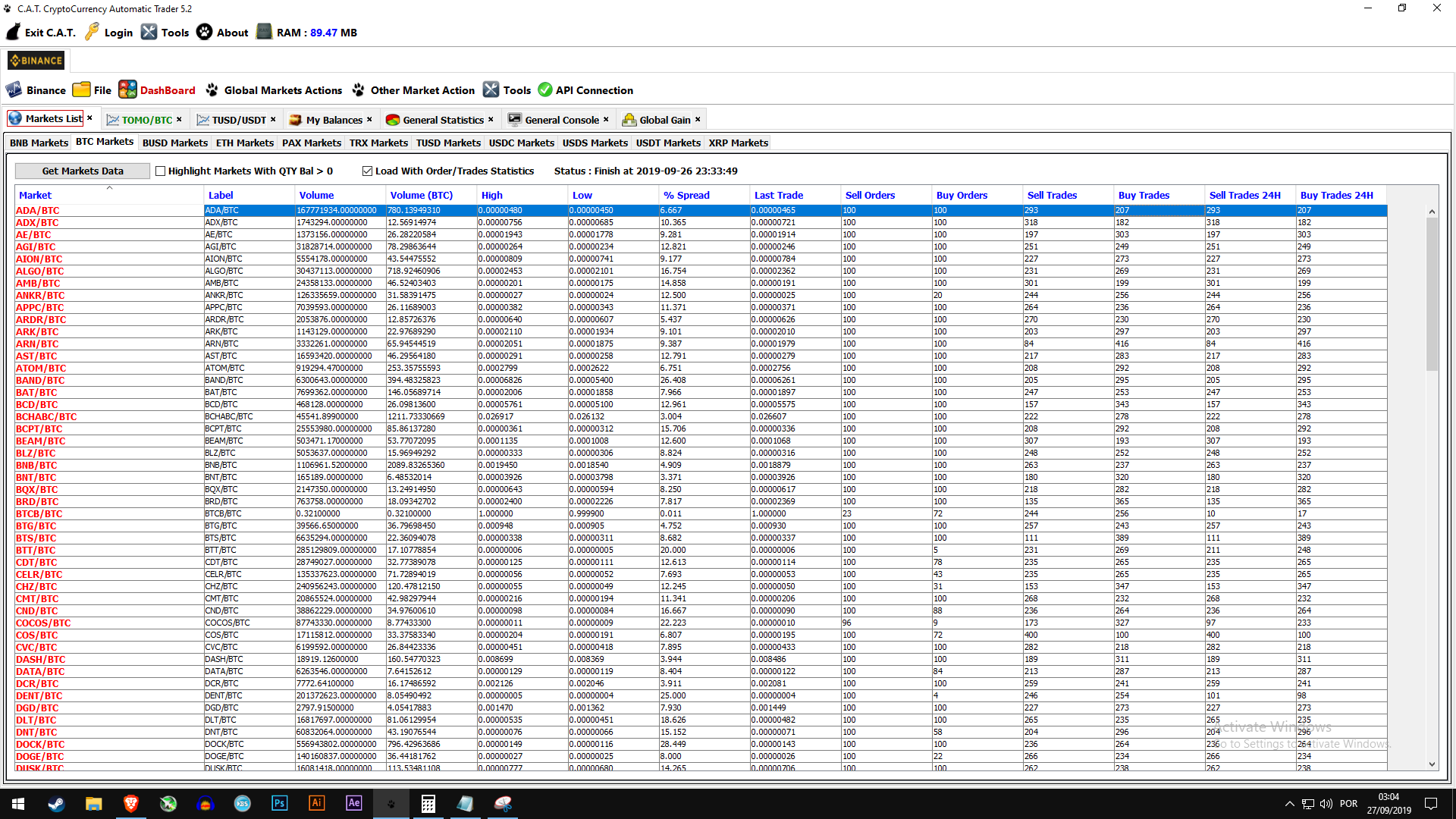Open Brave browser from the taskbar
This screenshot has height=819, width=1456.
pos(130,804)
